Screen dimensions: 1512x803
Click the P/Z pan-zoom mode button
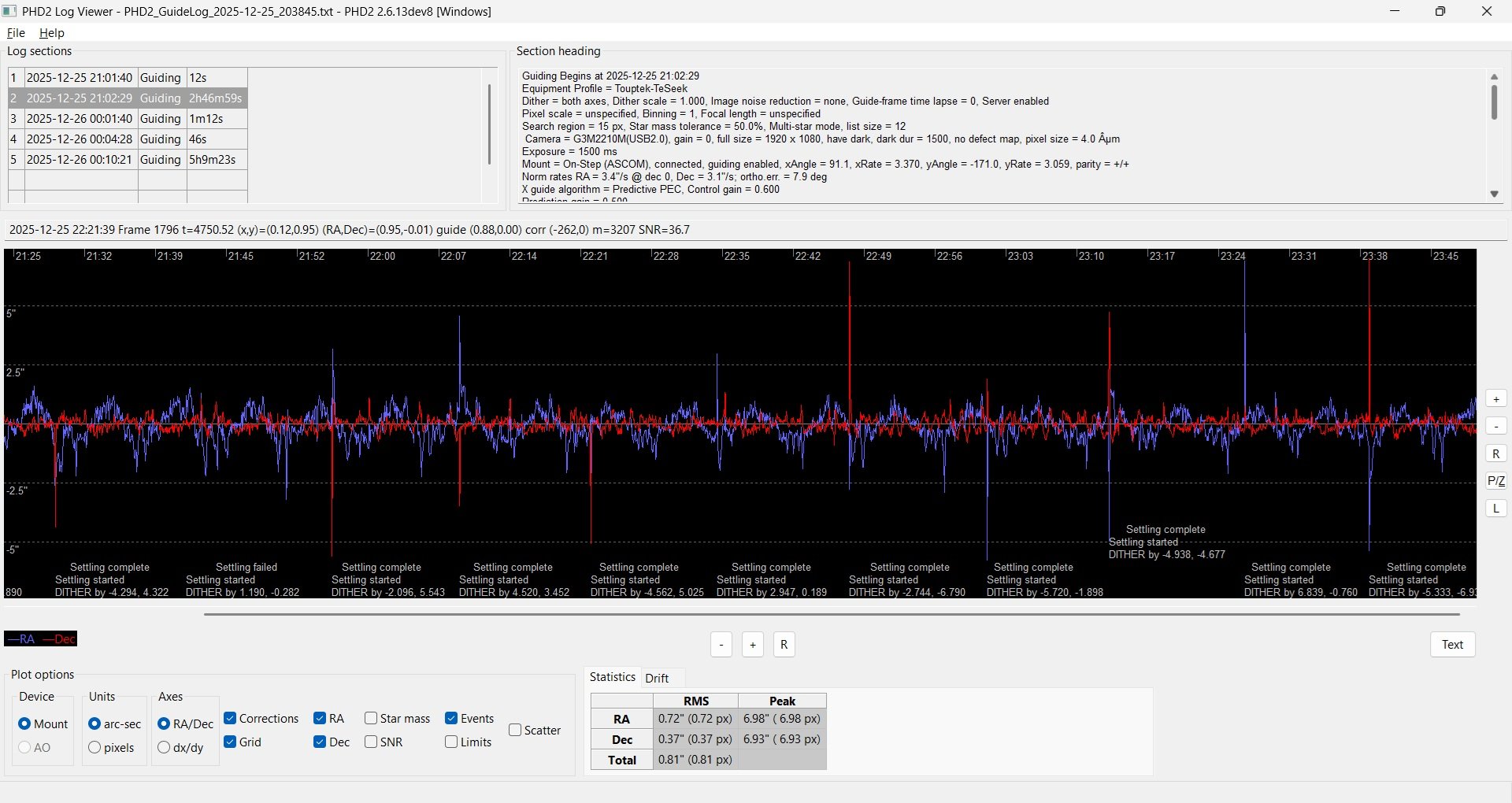pos(1495,480)
